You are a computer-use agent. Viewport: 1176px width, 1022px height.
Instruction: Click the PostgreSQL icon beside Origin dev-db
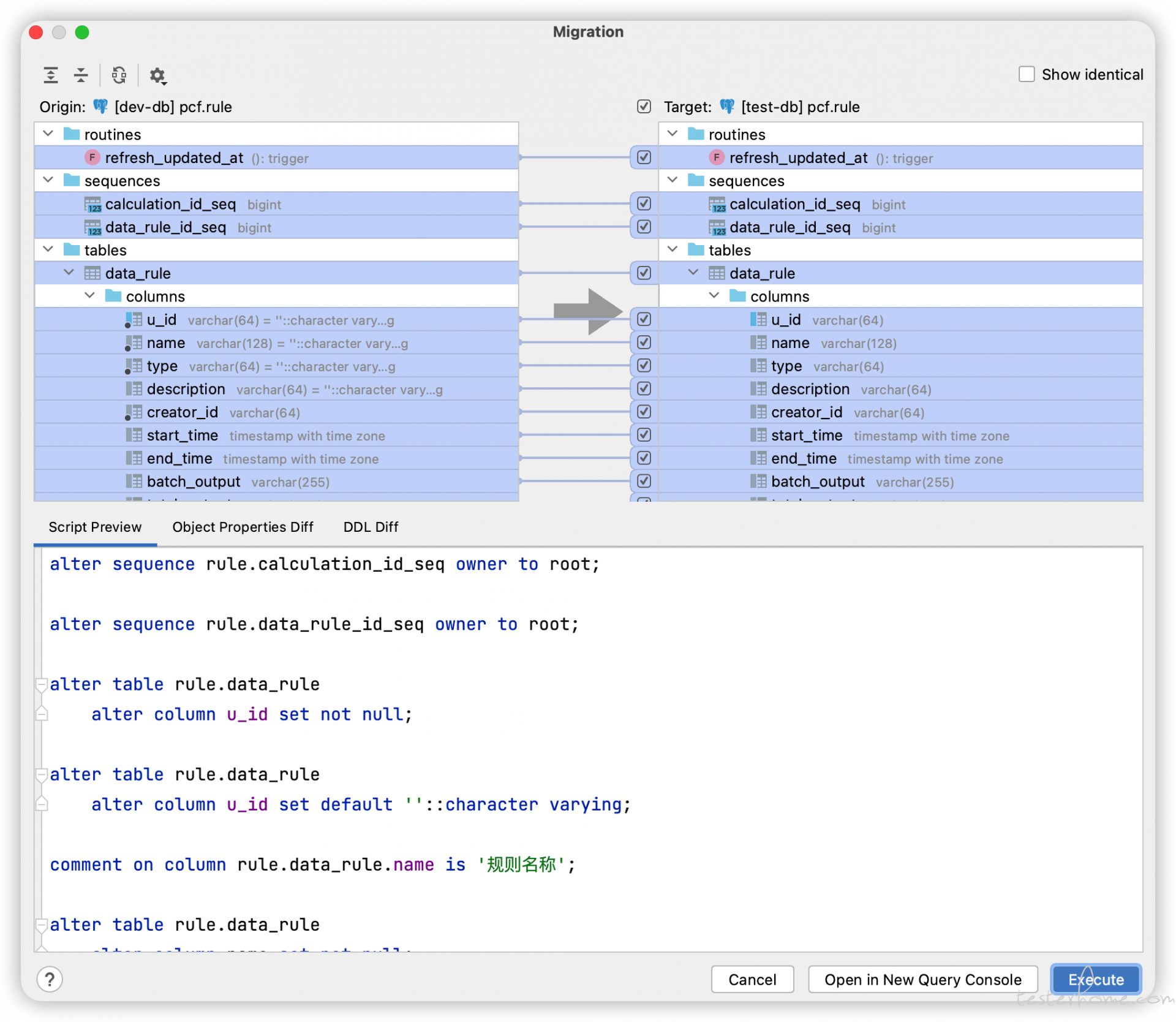[x=100, y=107]
